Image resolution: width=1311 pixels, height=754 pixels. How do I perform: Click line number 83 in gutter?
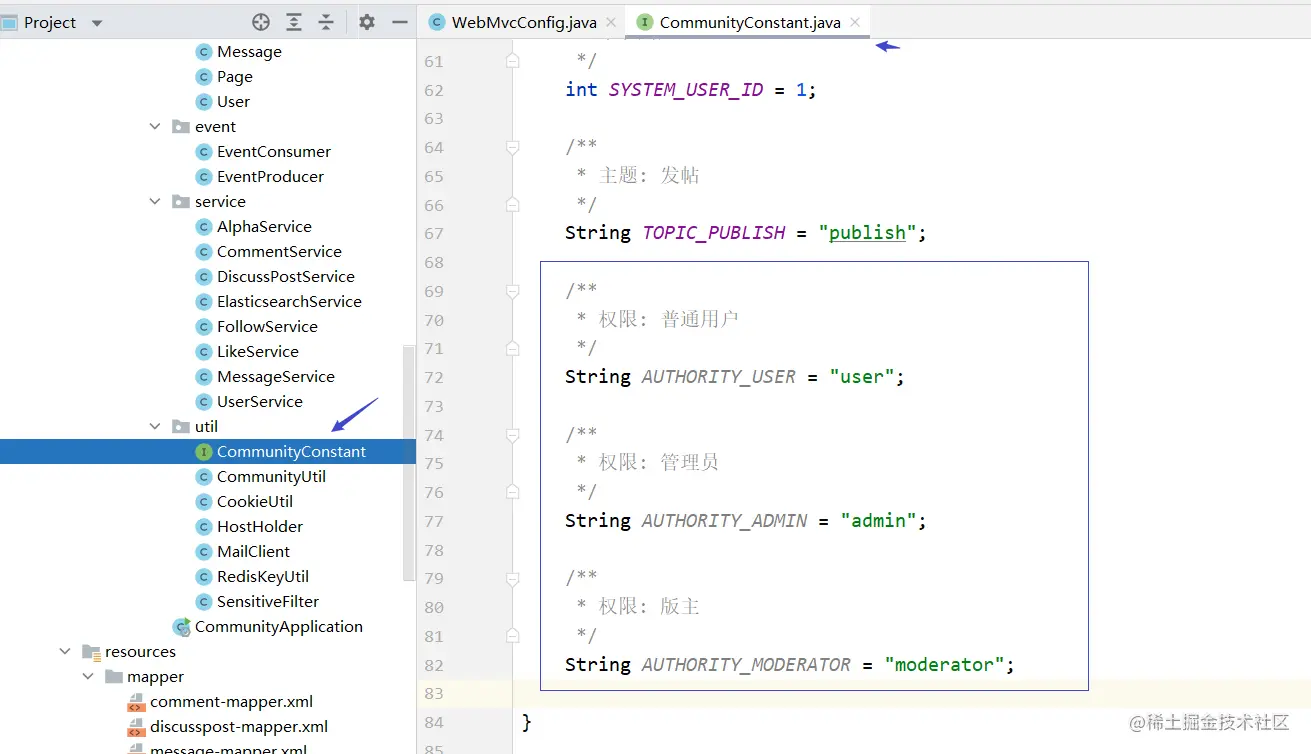(433, 693)
